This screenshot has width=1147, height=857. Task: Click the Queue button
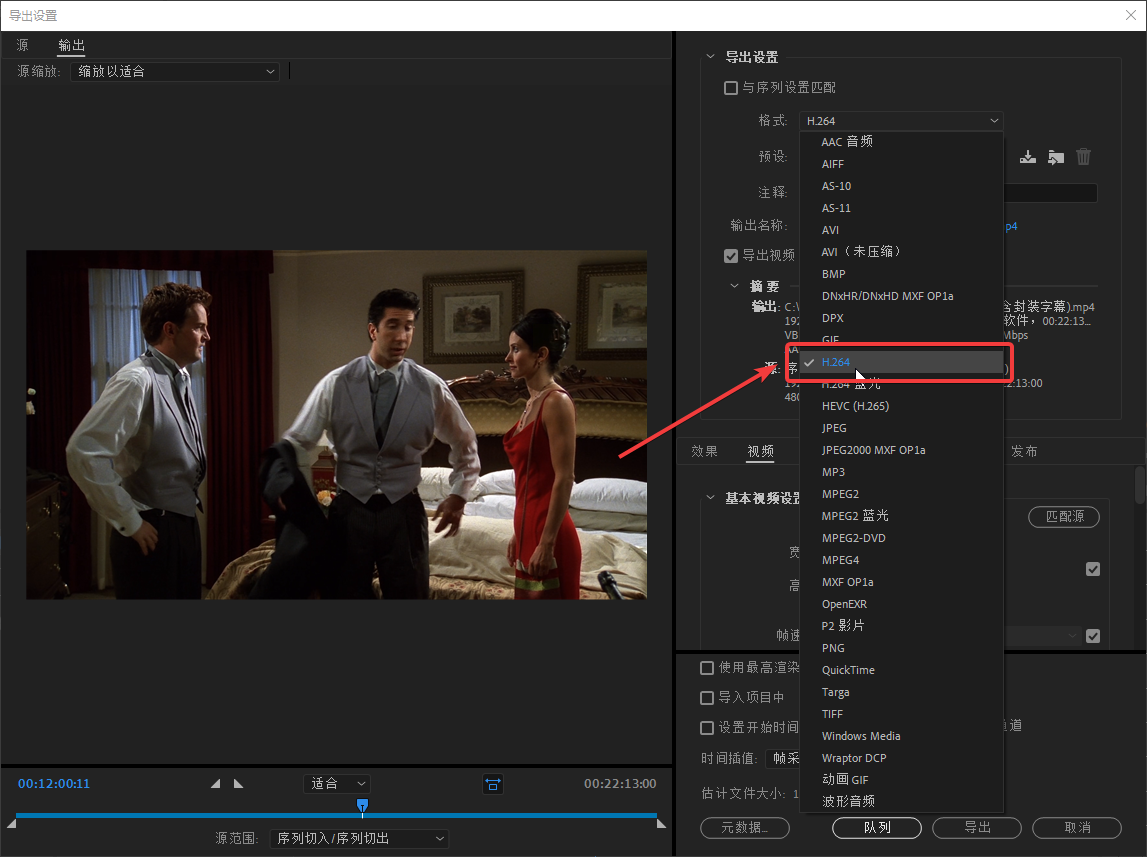click(877, 828)
